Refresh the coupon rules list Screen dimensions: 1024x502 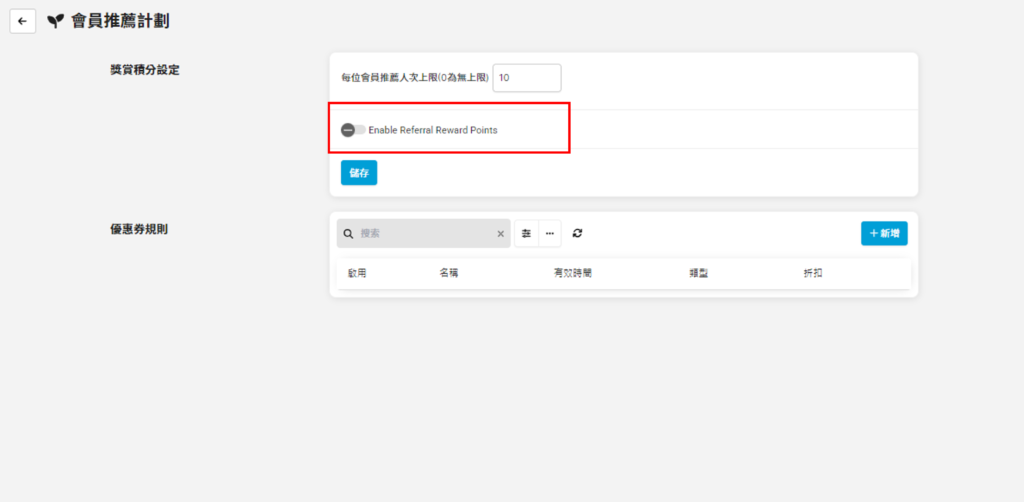point(577,233)
